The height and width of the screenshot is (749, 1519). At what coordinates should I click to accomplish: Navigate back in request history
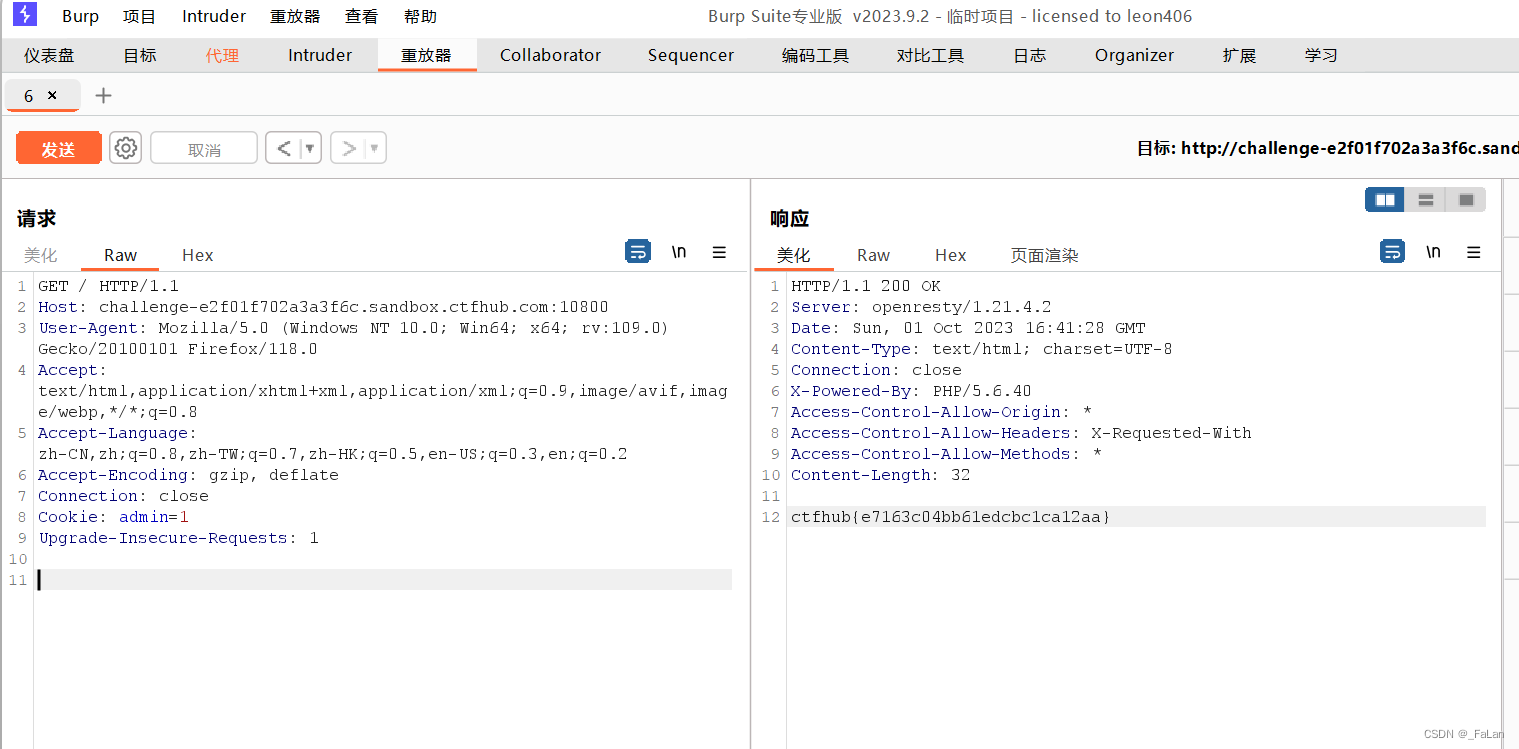tap(285, 147)
